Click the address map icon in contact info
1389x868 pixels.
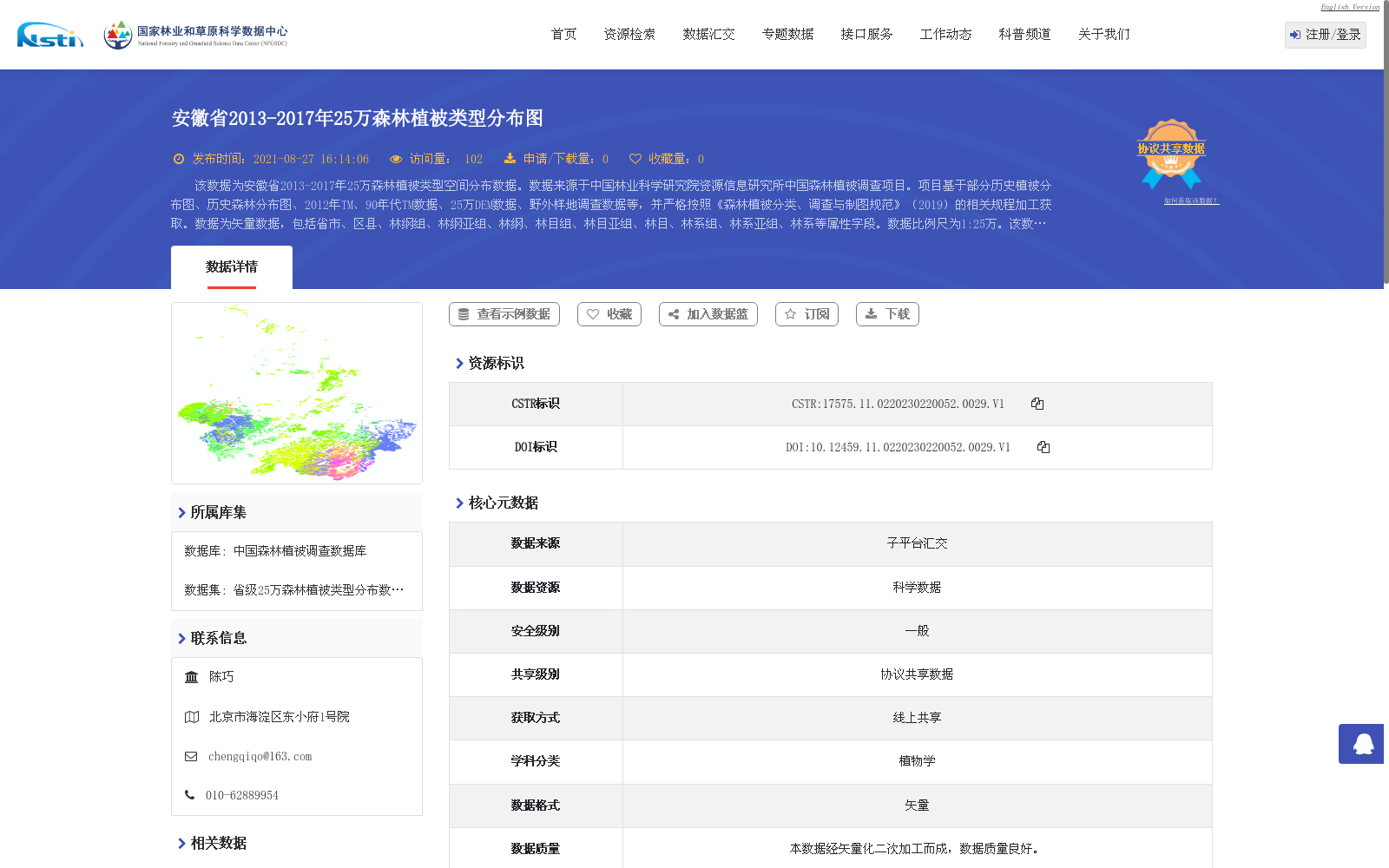click(x=192, y=717)
